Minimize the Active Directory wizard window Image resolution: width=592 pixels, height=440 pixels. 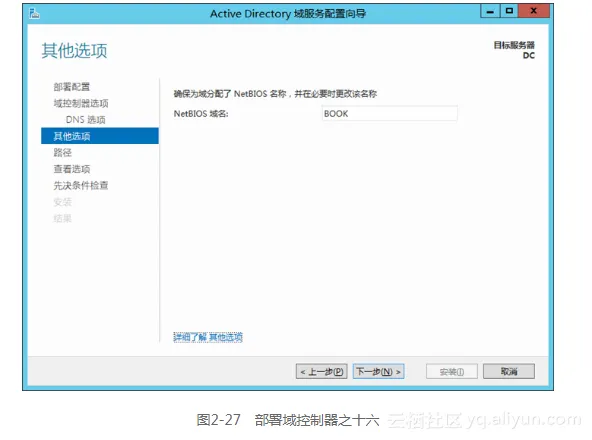490,11
